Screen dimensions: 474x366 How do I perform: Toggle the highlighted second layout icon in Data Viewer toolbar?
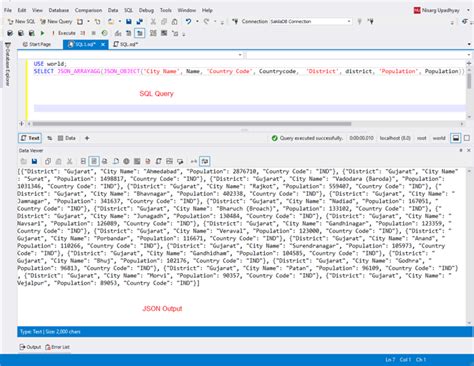(x=94, y=161)
